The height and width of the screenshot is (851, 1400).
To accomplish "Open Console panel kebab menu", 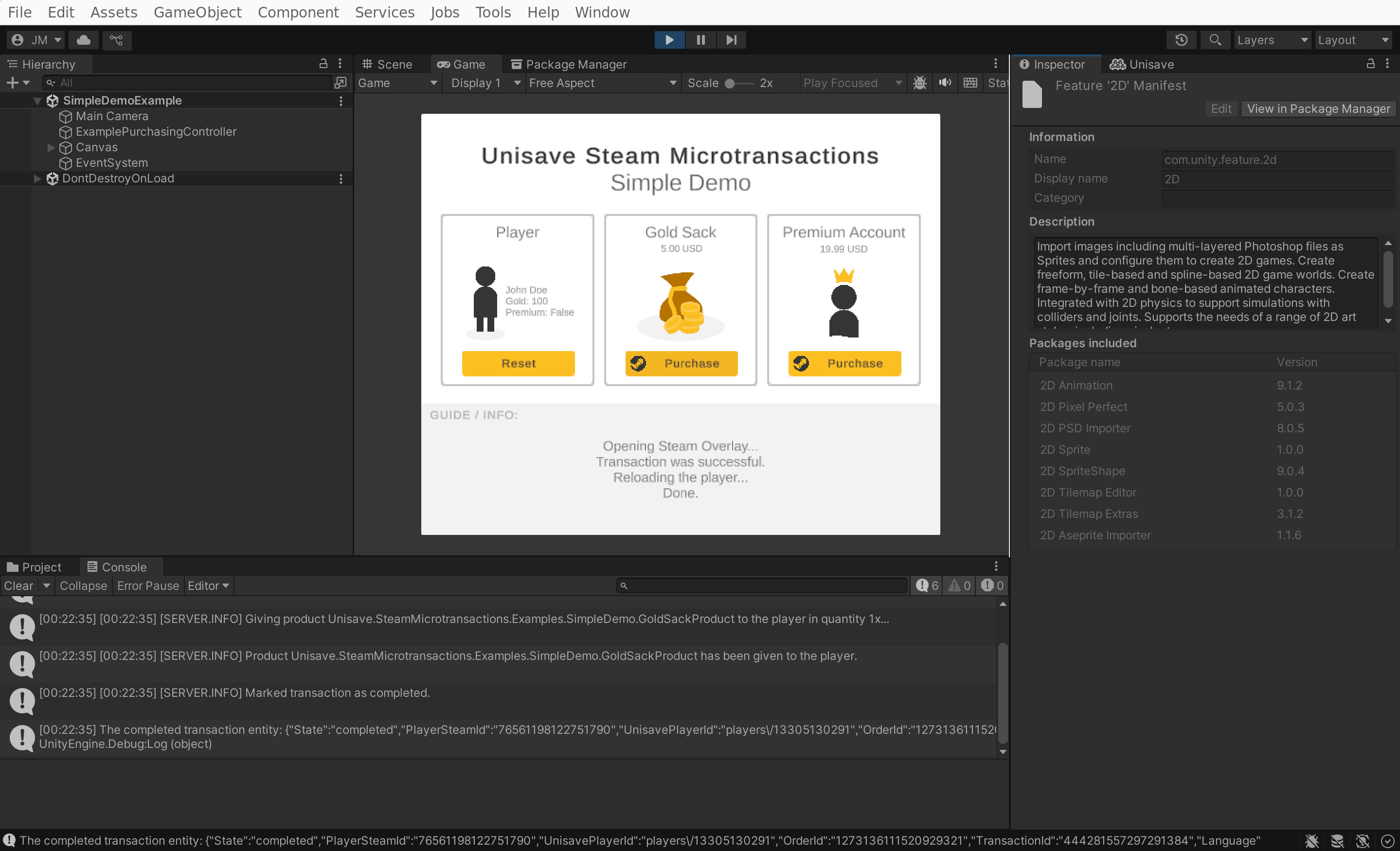I will point(996,567).
